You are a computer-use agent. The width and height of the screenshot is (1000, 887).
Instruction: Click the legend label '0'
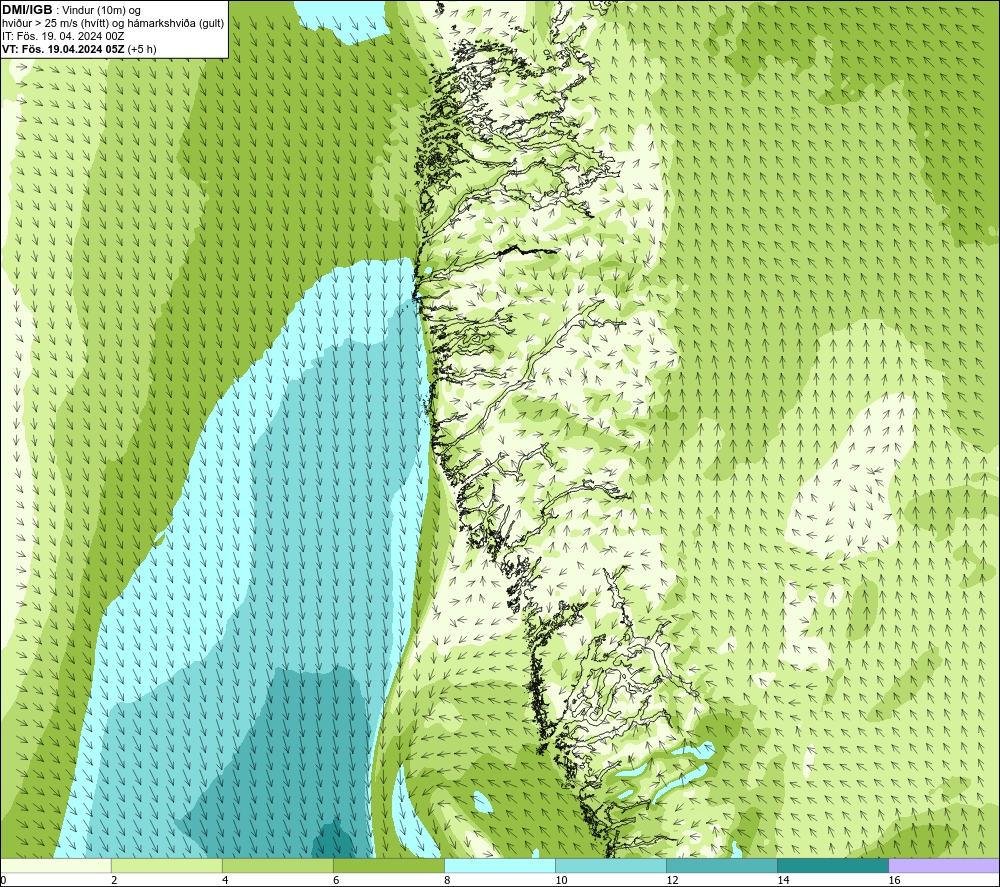(3, 881)
